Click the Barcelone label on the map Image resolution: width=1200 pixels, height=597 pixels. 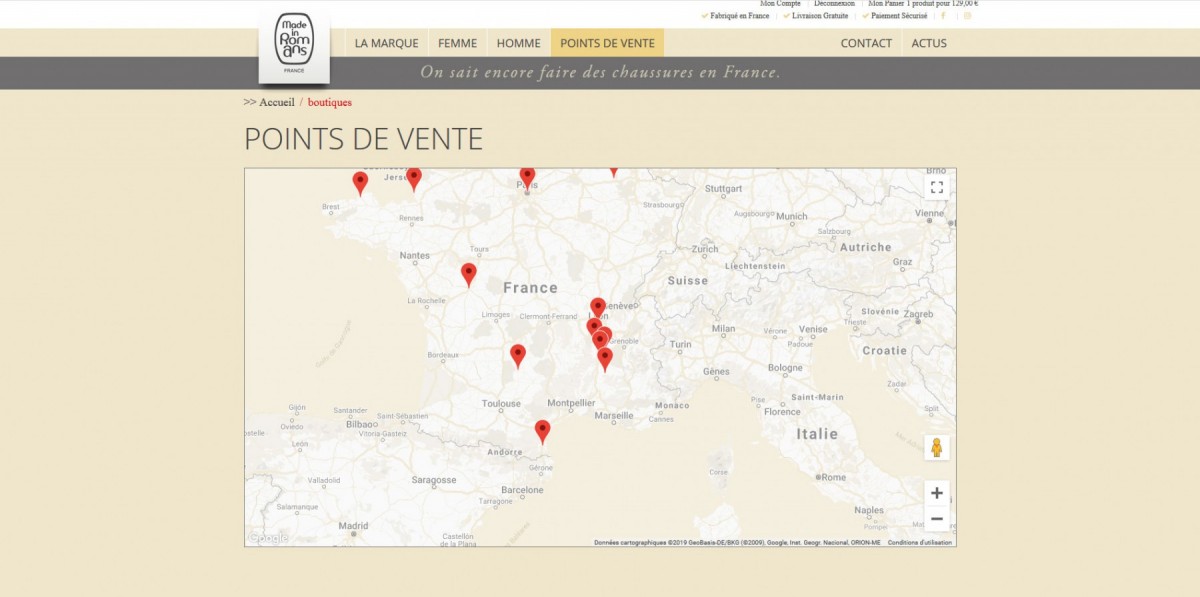(522, 491)
